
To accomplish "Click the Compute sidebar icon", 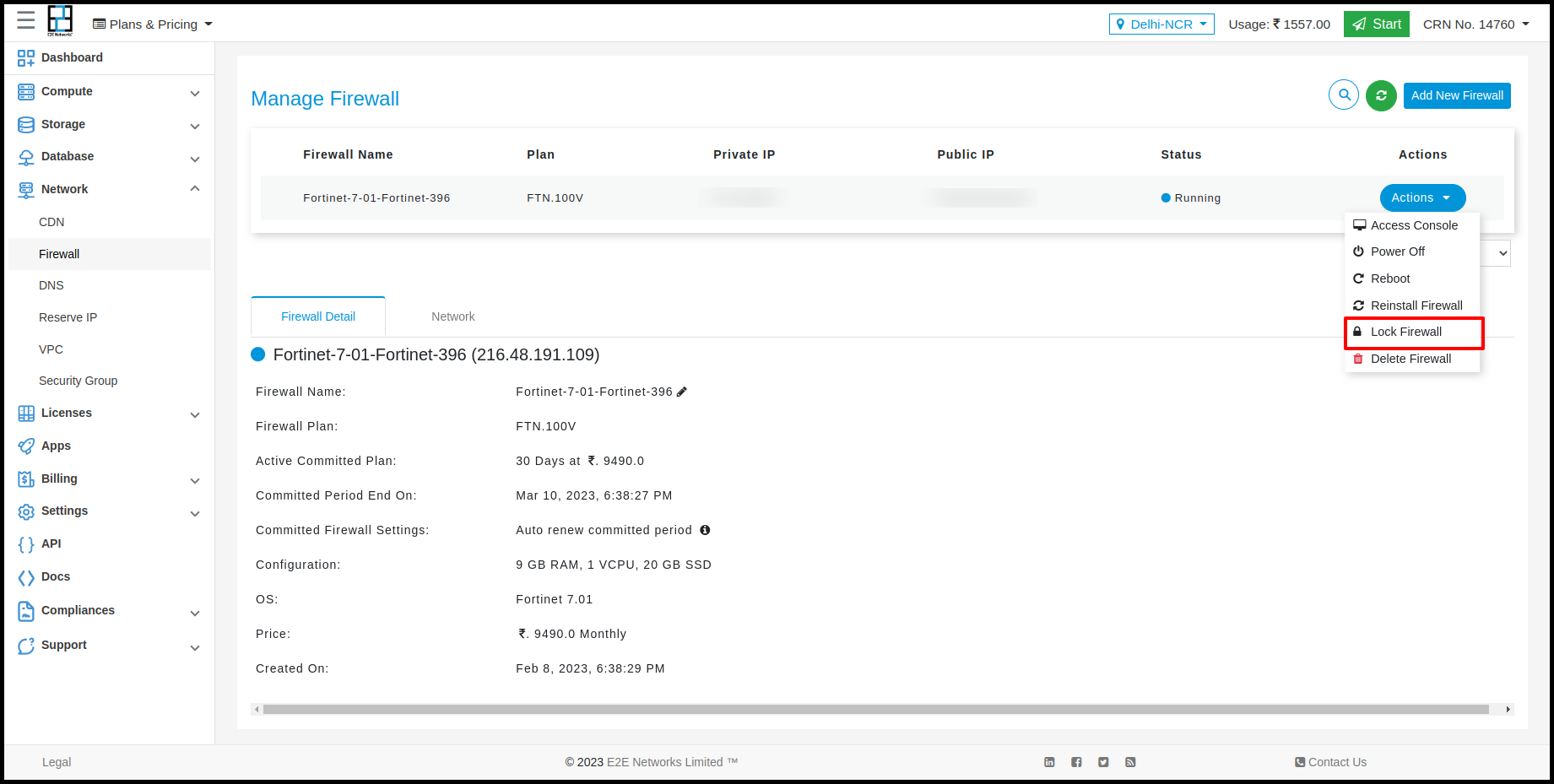I will pos(26,91).
